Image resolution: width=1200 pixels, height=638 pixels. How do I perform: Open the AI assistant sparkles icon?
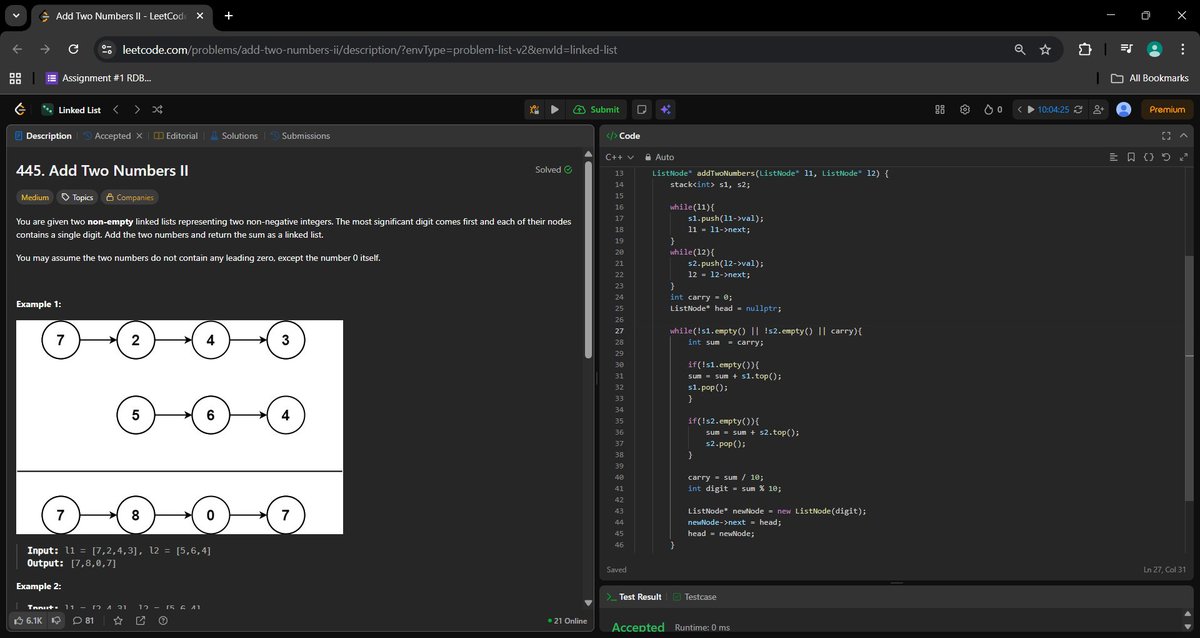pos(665,110)
